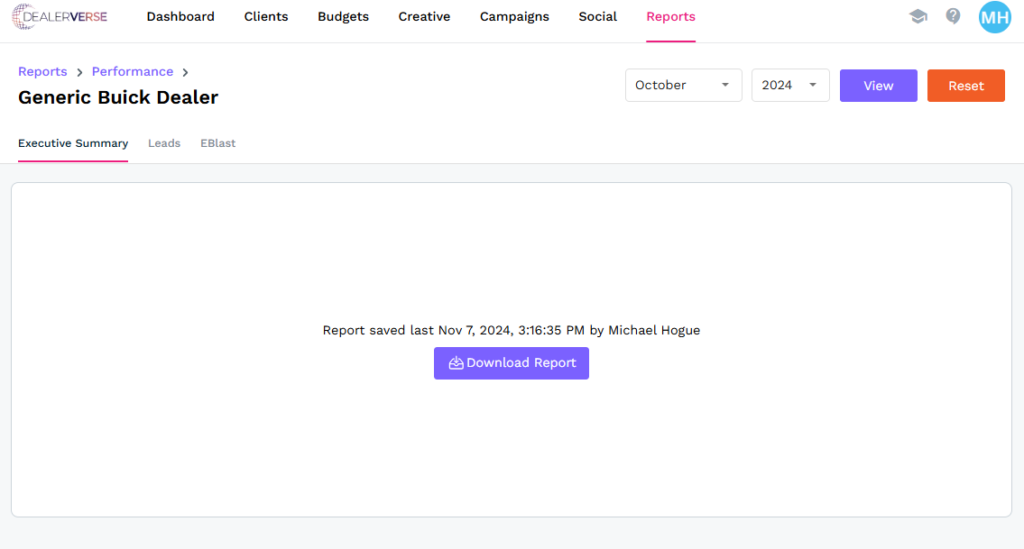Click the Performance breadcrumb link
Viewport: 1024px width, 549px height.
click(132, 72)
